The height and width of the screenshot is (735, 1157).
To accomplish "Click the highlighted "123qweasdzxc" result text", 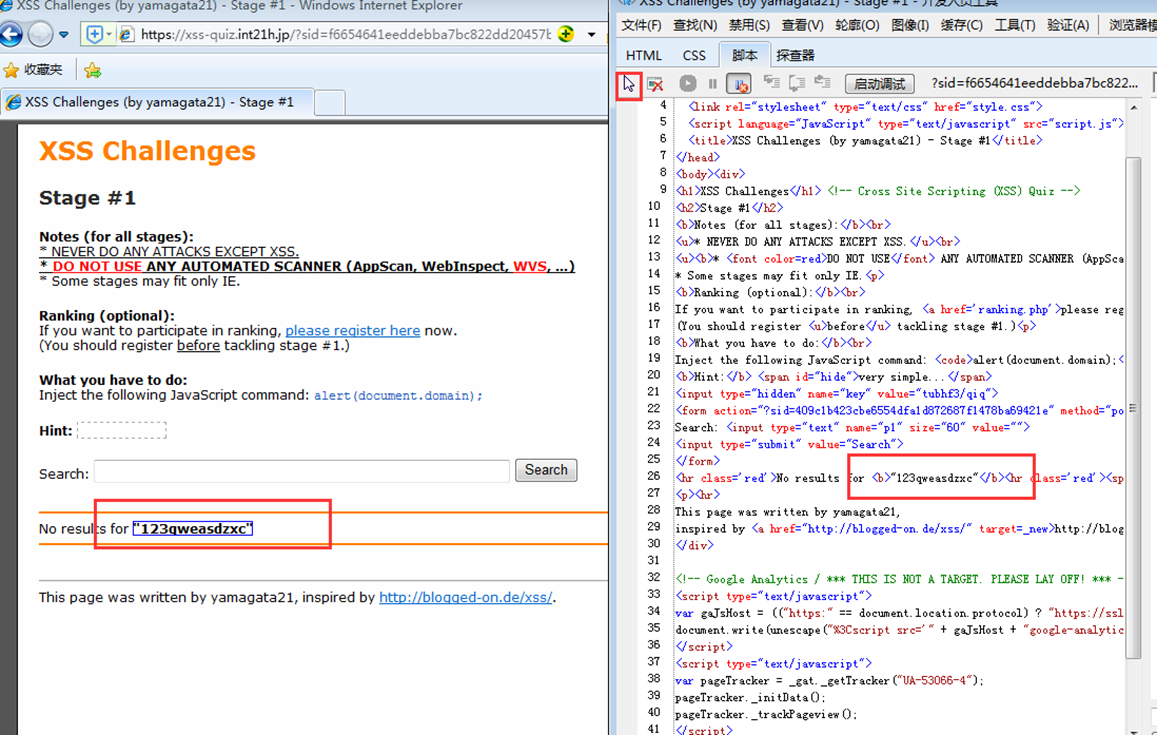I will [193, 528].
